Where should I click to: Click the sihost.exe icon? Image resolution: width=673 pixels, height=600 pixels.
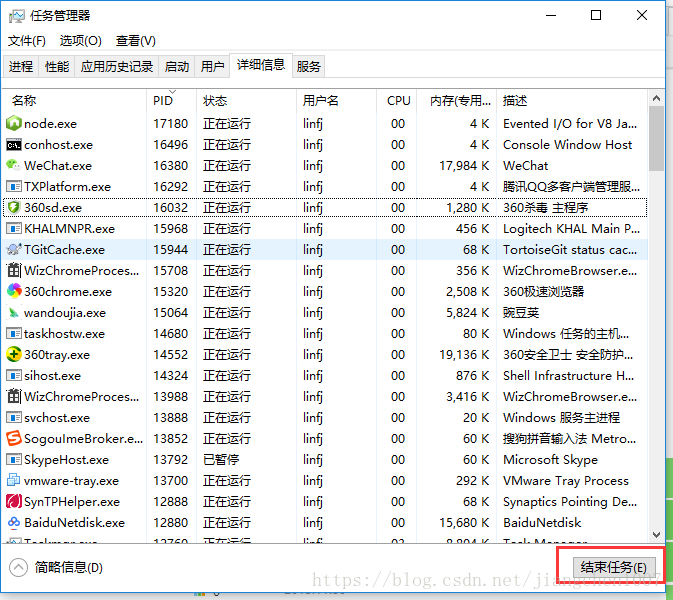(x=14, y=376)
